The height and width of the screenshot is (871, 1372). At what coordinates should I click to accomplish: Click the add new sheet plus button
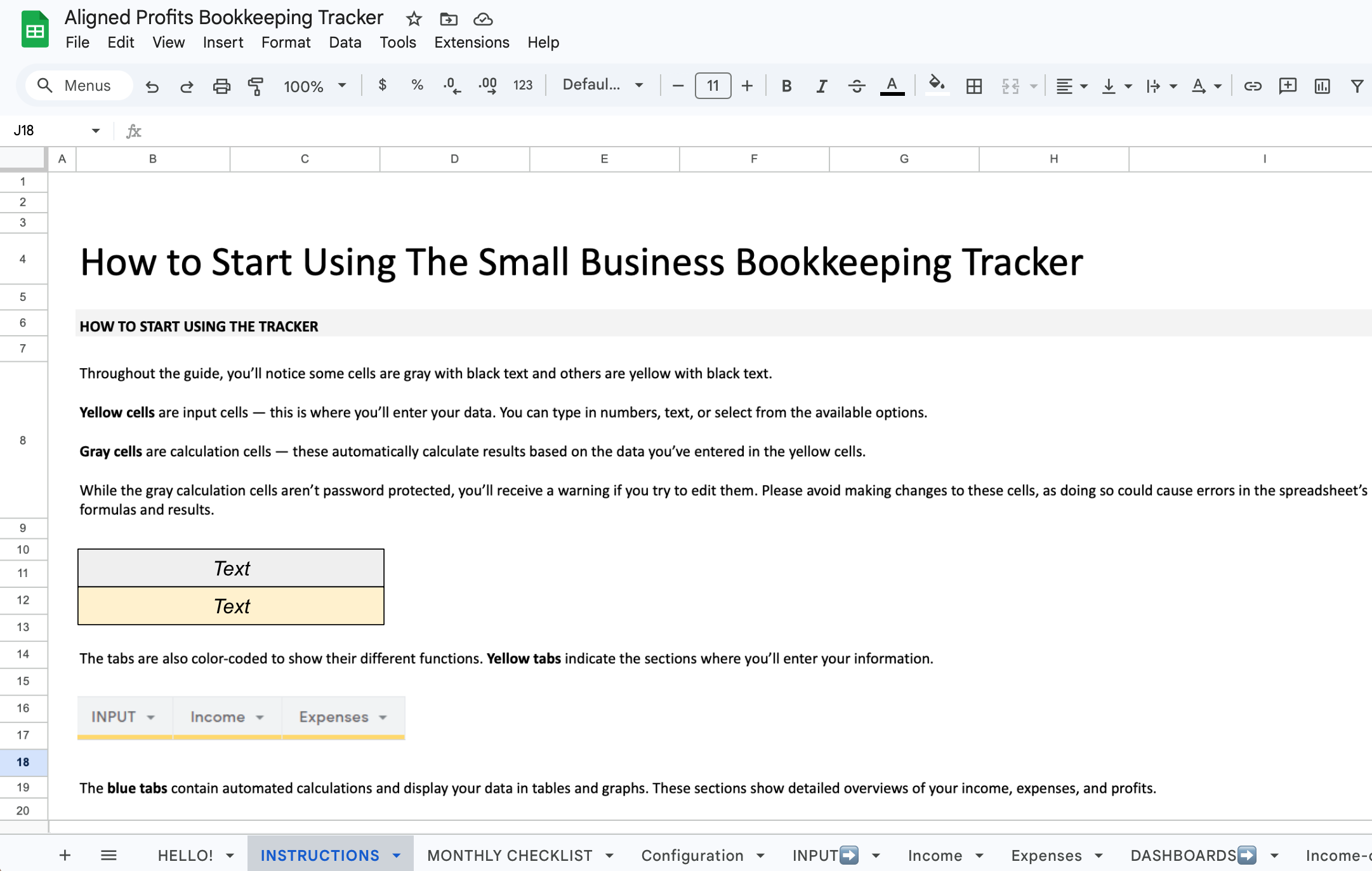pyautogui.click(x=65, y=855)
